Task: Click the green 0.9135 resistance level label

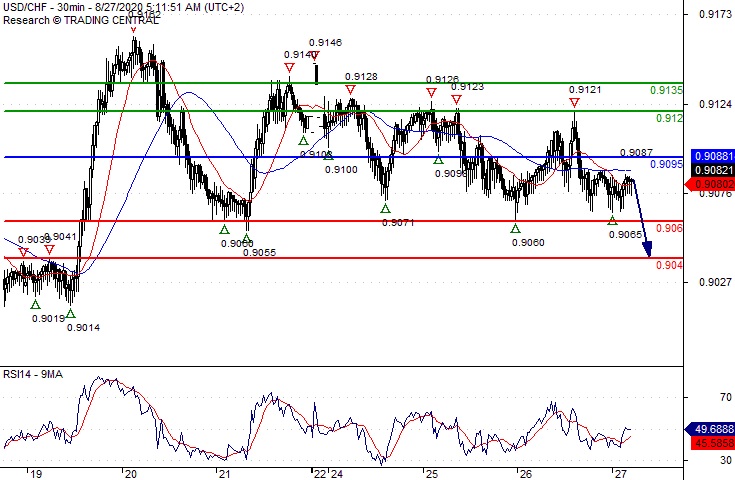Action: coord(667,90)
